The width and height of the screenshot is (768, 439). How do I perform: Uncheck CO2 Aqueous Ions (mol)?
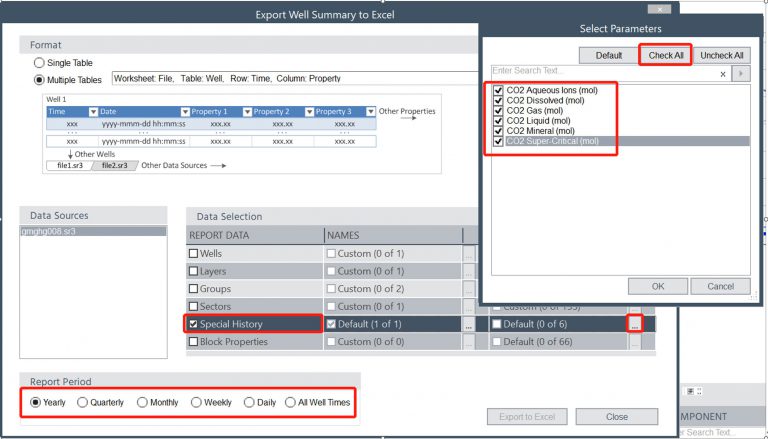[x=499, y=90]
